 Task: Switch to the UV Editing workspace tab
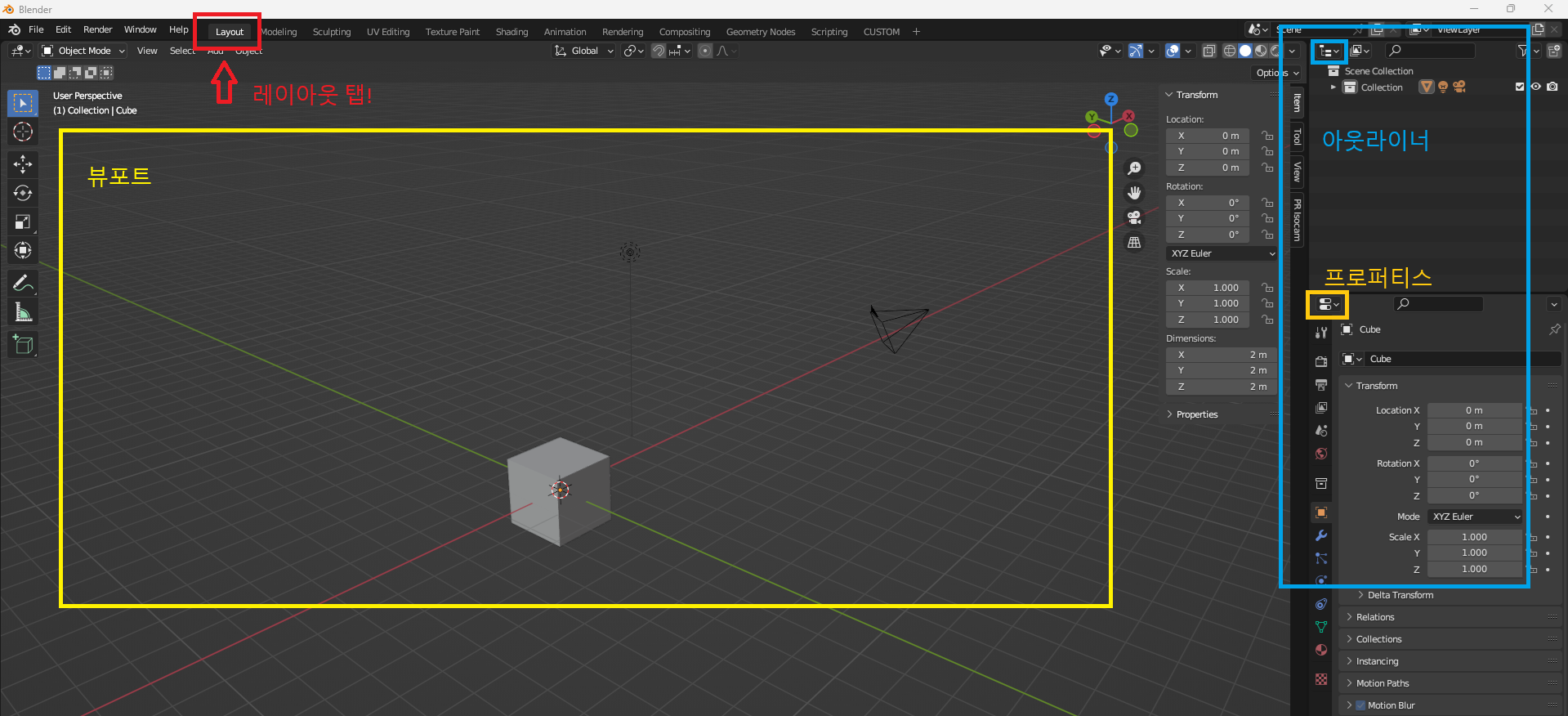tap(388, 32)
